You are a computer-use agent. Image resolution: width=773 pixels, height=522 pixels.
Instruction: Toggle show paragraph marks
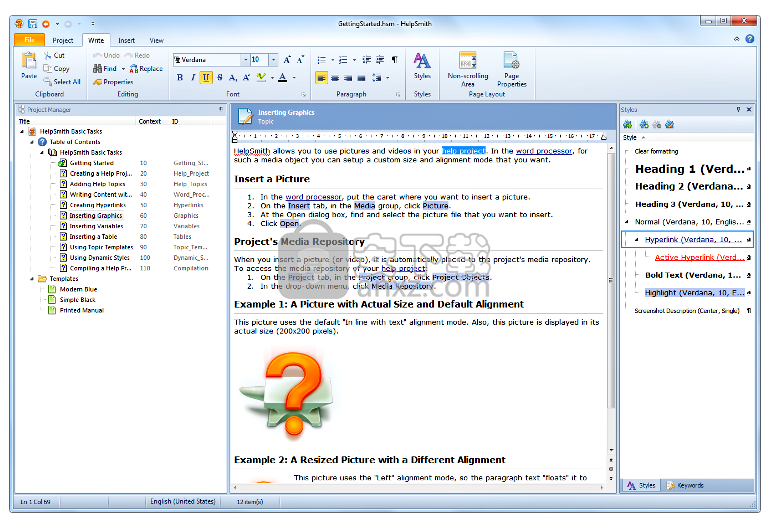tap(394, 60)
